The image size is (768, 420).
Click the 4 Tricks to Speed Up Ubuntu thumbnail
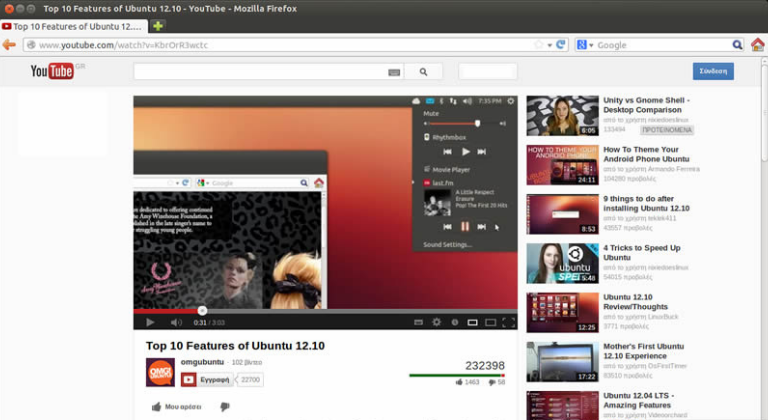(562, 263)
